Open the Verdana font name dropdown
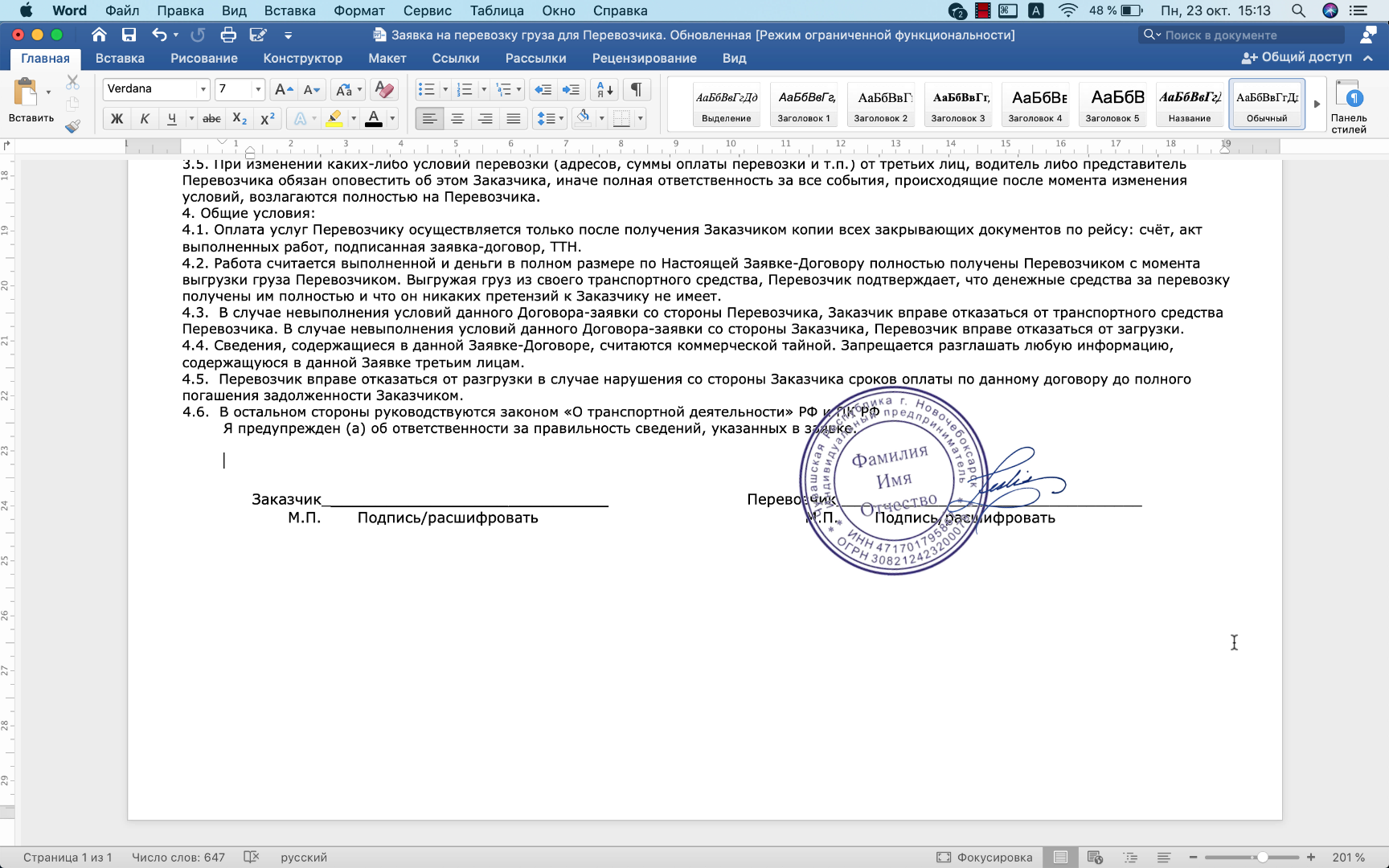 [x=204, y=89]
